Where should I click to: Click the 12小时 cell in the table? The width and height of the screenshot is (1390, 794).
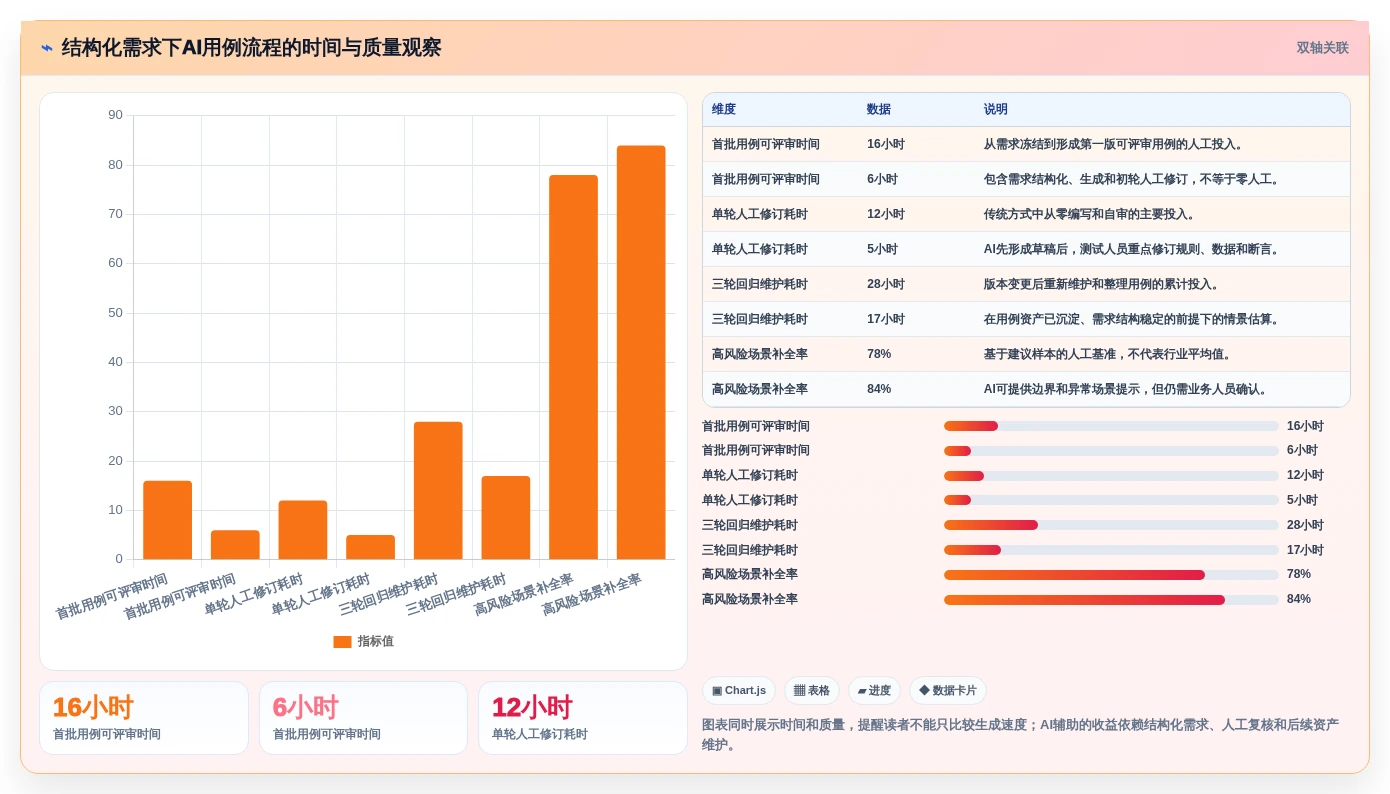[x=886, y=214]
